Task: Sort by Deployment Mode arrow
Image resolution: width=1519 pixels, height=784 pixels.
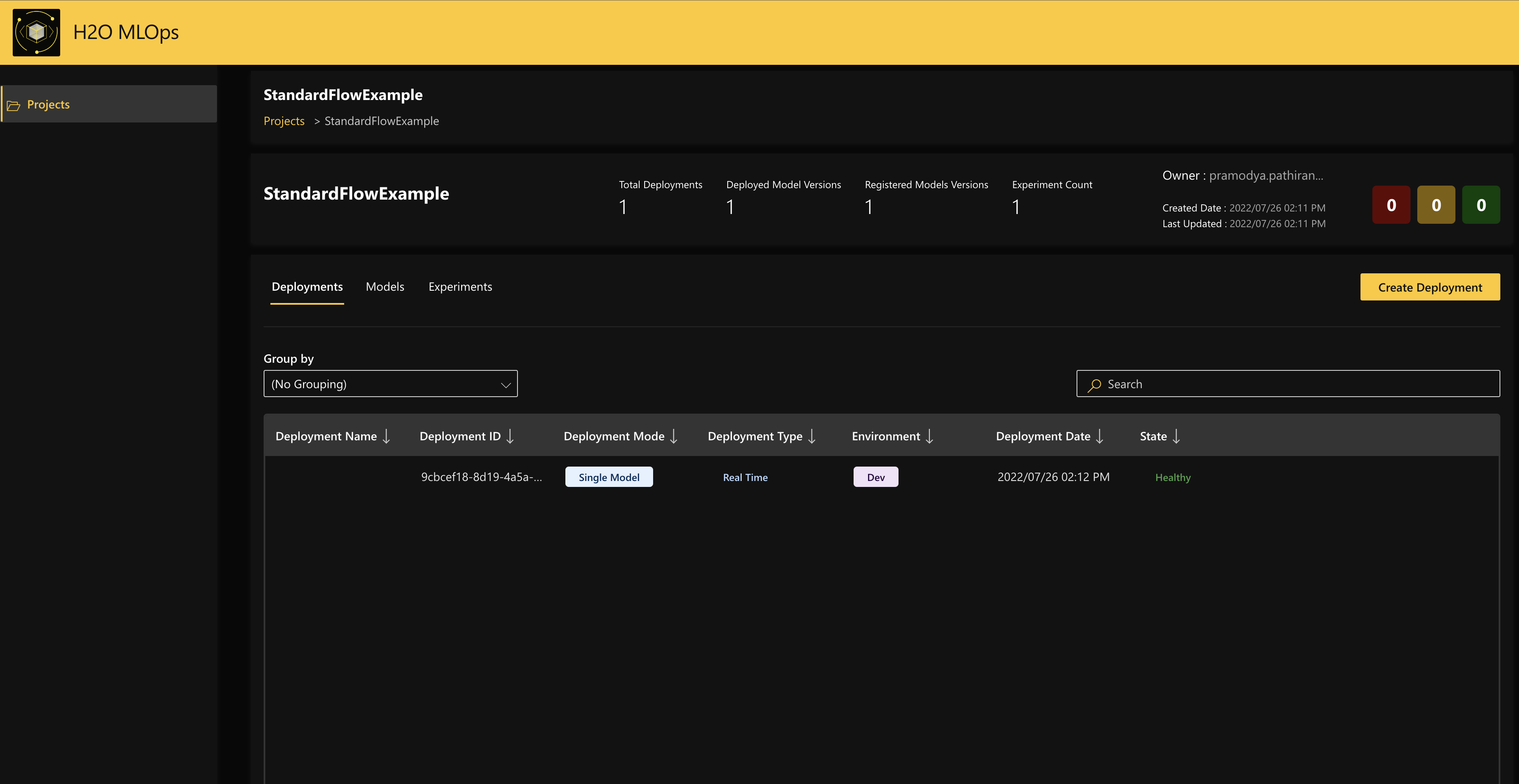Action: click(x=673, y=436)
